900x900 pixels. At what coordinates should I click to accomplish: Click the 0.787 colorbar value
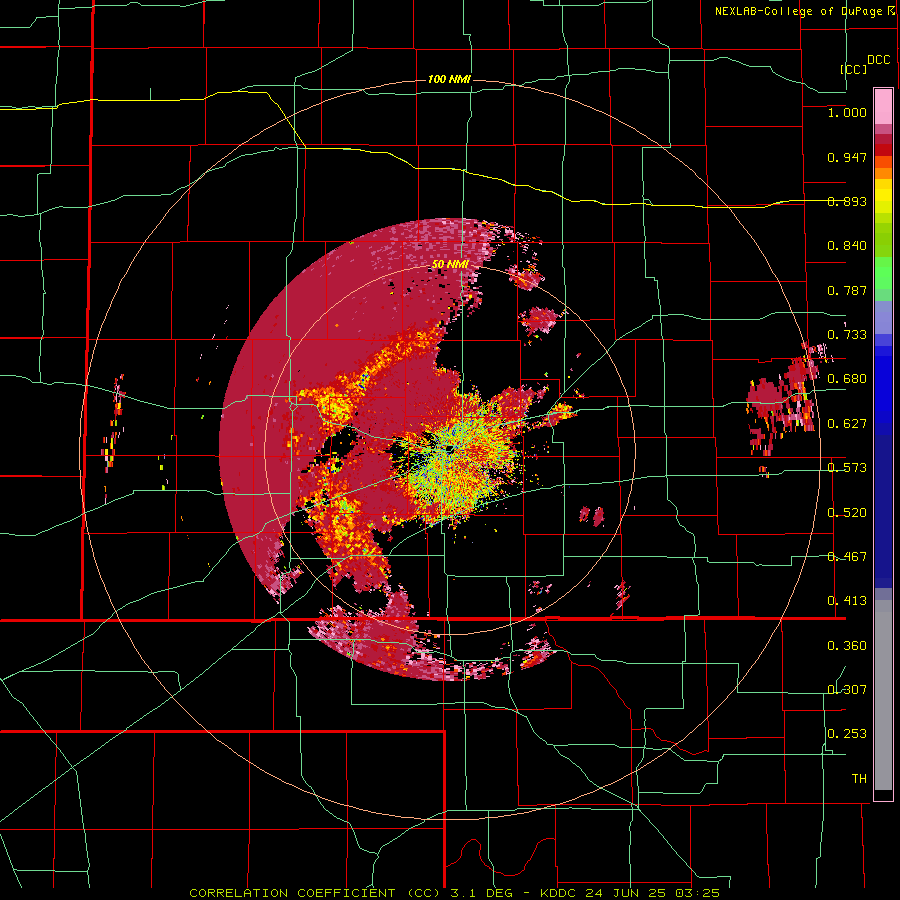pos(847,290)
